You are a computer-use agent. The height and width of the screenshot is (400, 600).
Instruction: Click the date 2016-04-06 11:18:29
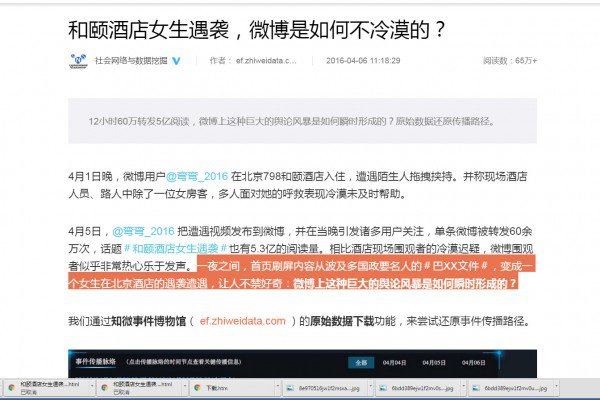click(x=363, y=60)
